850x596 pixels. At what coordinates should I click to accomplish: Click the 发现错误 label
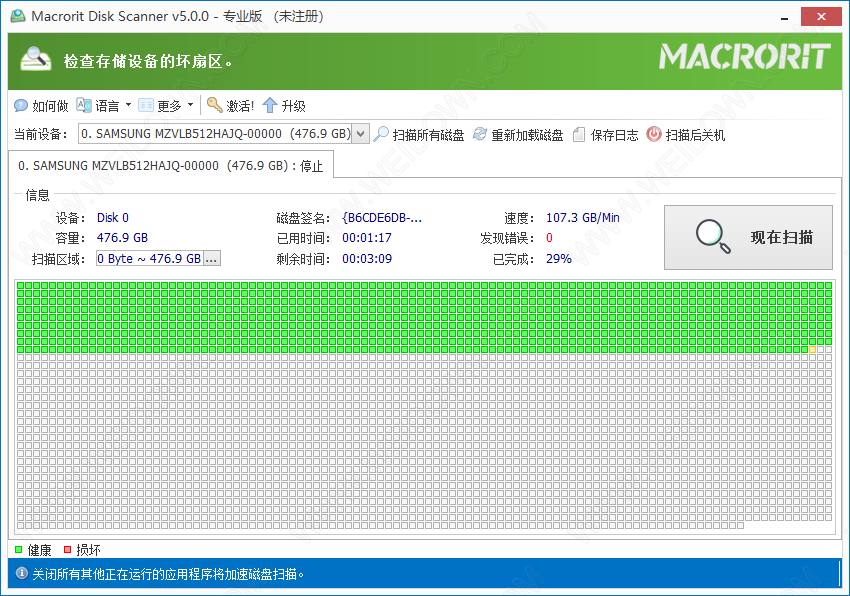tap(507, 238)
